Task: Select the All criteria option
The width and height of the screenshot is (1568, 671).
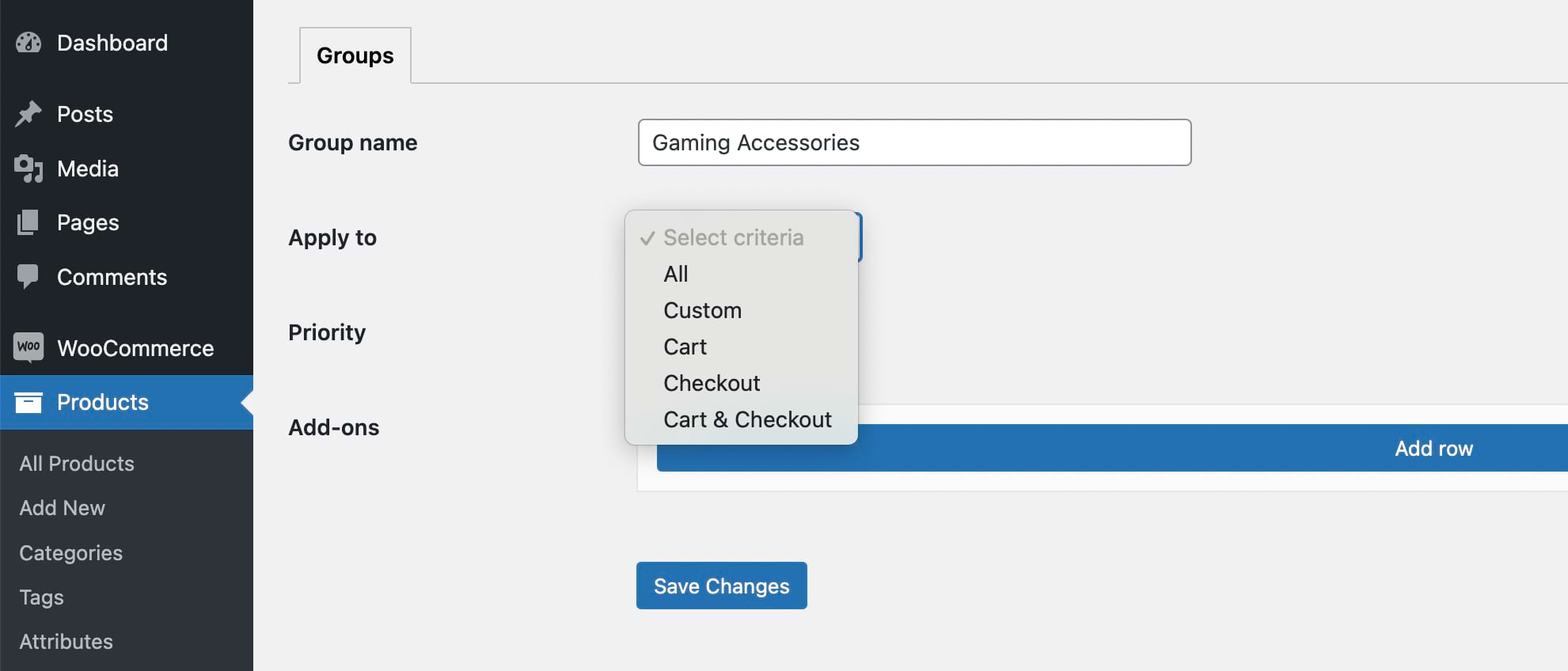Action: (x=676, y=274)
